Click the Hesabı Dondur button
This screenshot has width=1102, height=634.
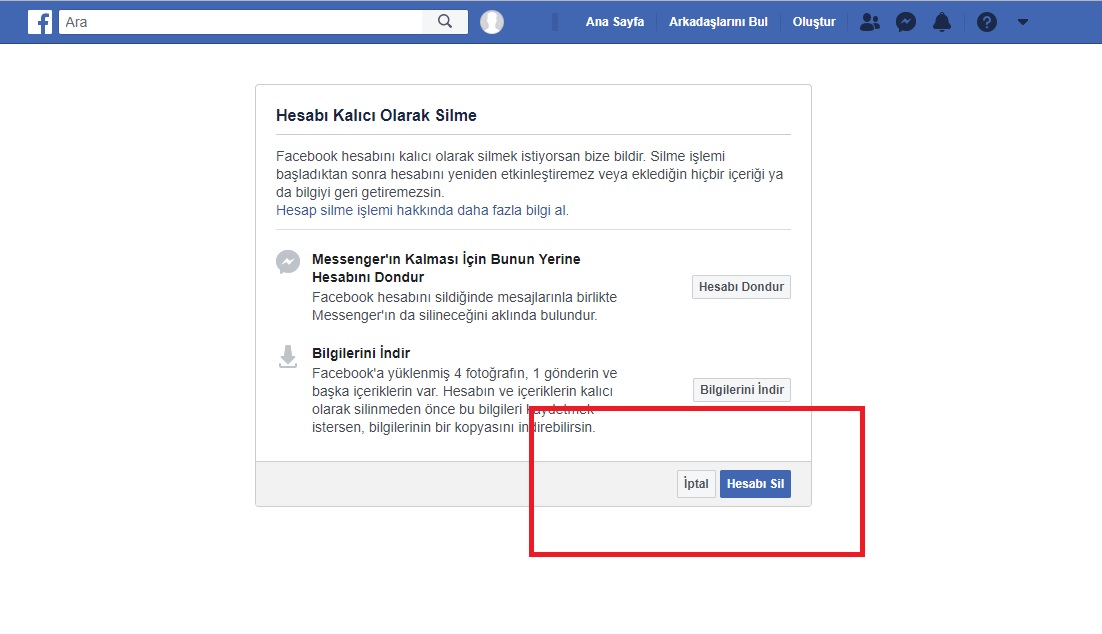coord(741,287)
